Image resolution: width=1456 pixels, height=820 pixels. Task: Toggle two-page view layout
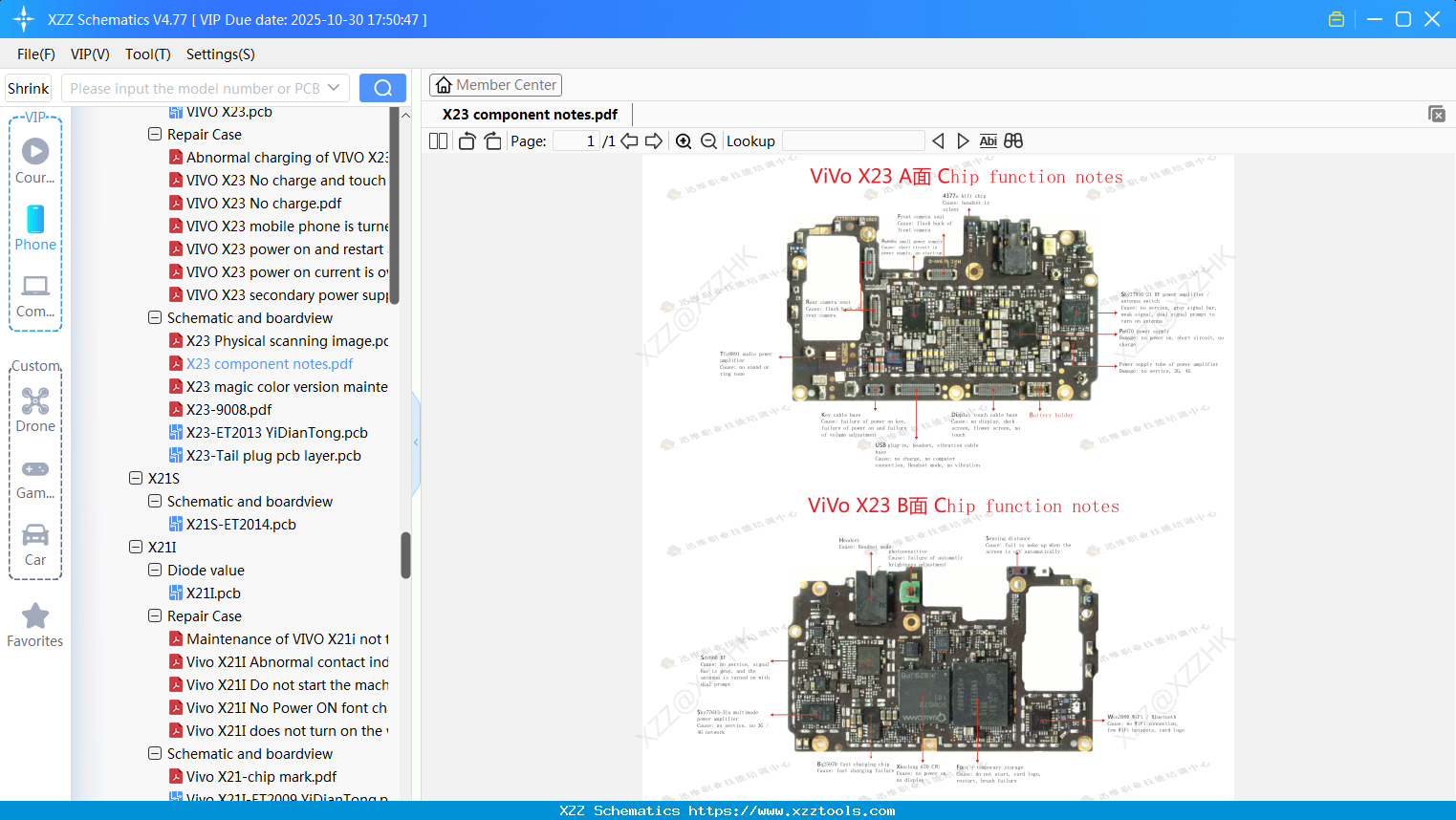pos(437,140)
